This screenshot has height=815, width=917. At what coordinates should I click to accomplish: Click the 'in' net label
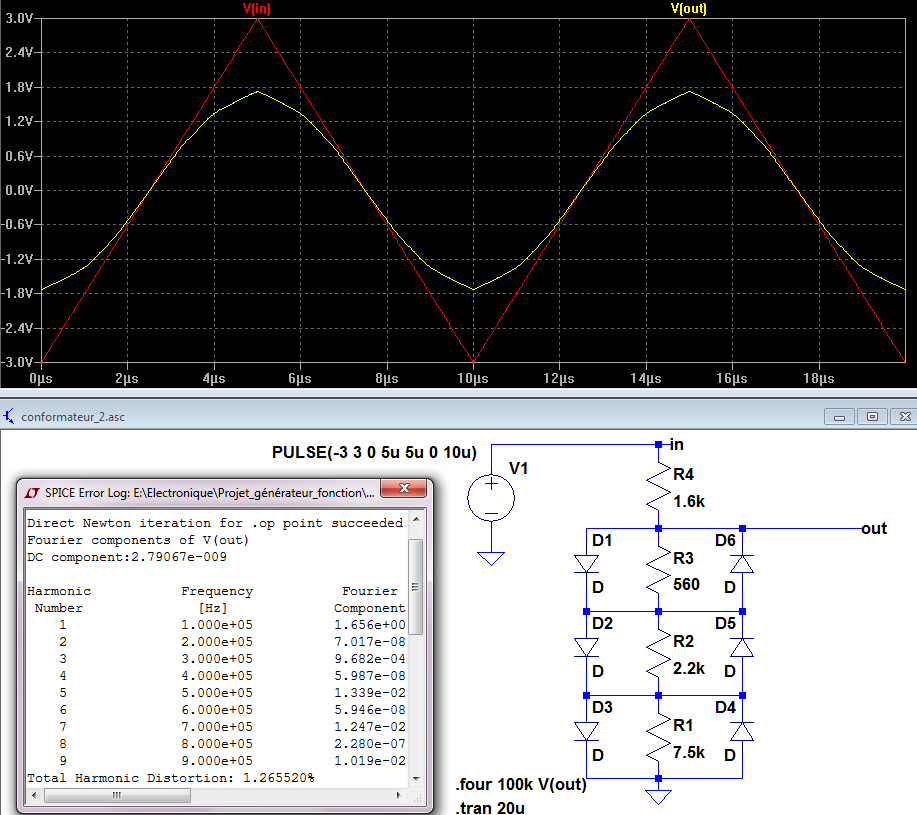coord(677,445)
